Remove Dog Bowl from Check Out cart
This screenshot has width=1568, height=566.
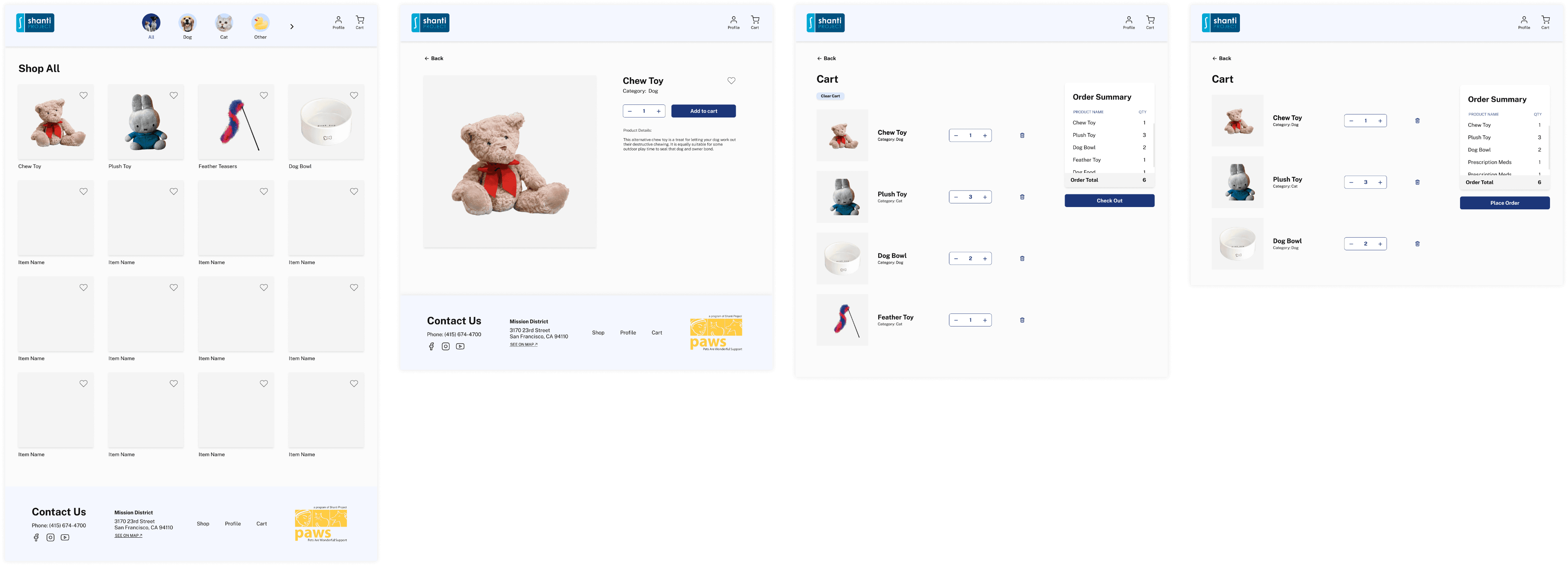[x=1022, y=259]
